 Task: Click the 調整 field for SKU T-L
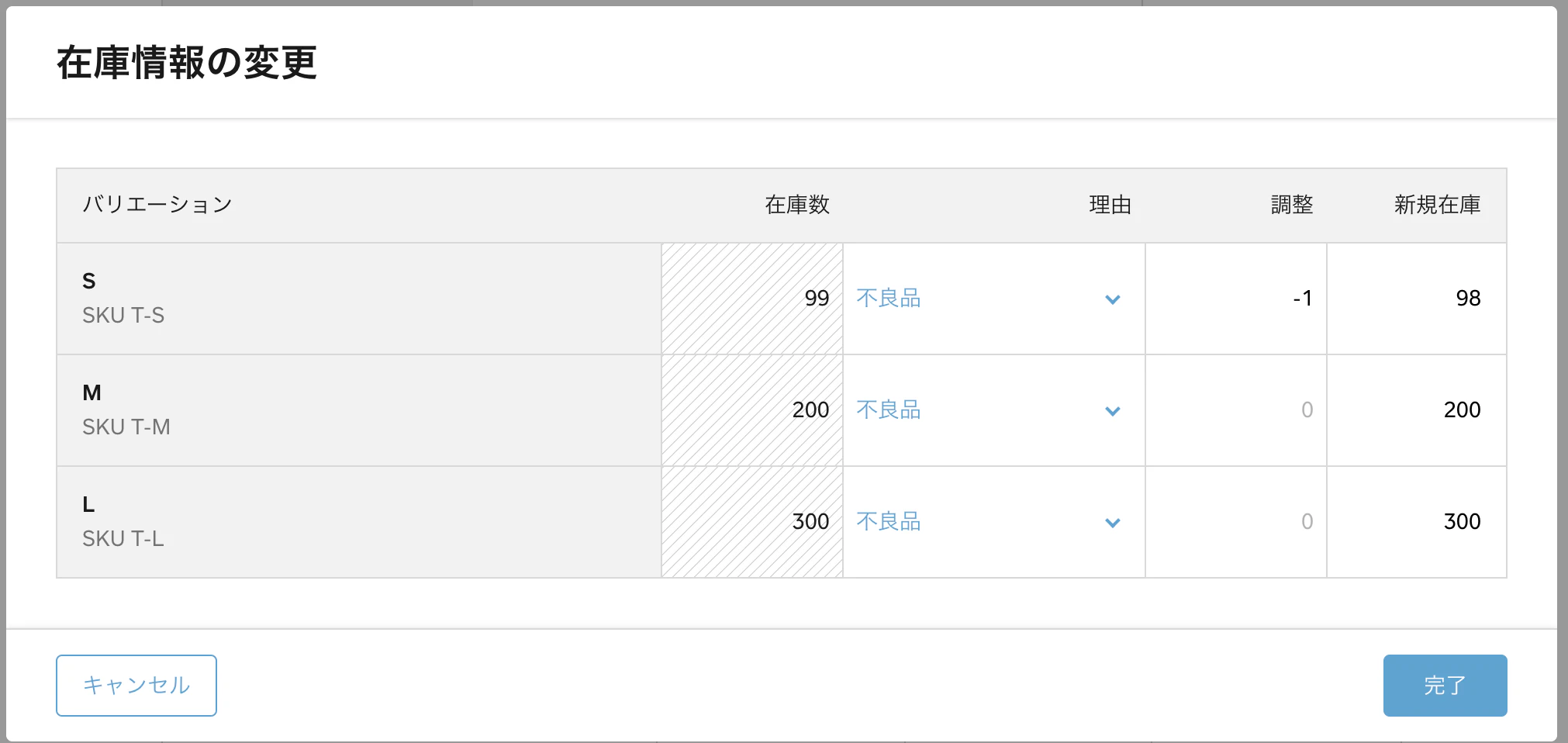tap(1236, 522)
